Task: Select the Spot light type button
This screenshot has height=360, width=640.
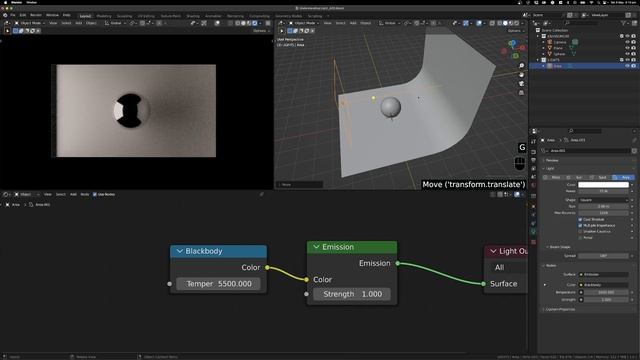Action: click(600, 177)
